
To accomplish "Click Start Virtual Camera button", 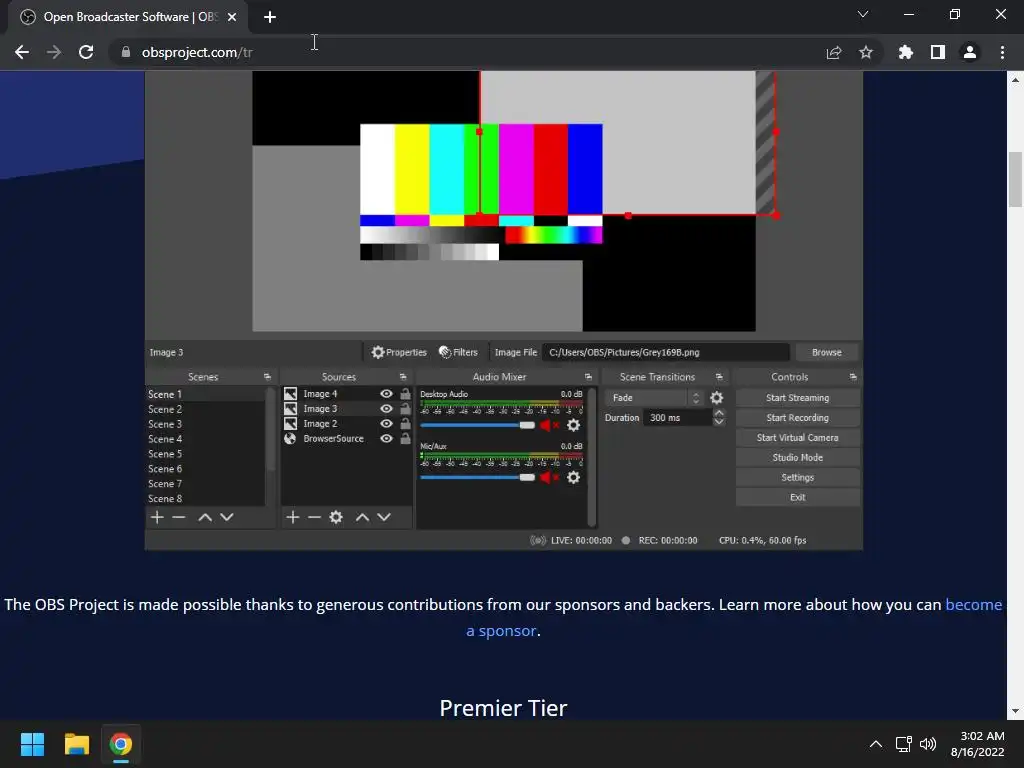I will point(797,438).
